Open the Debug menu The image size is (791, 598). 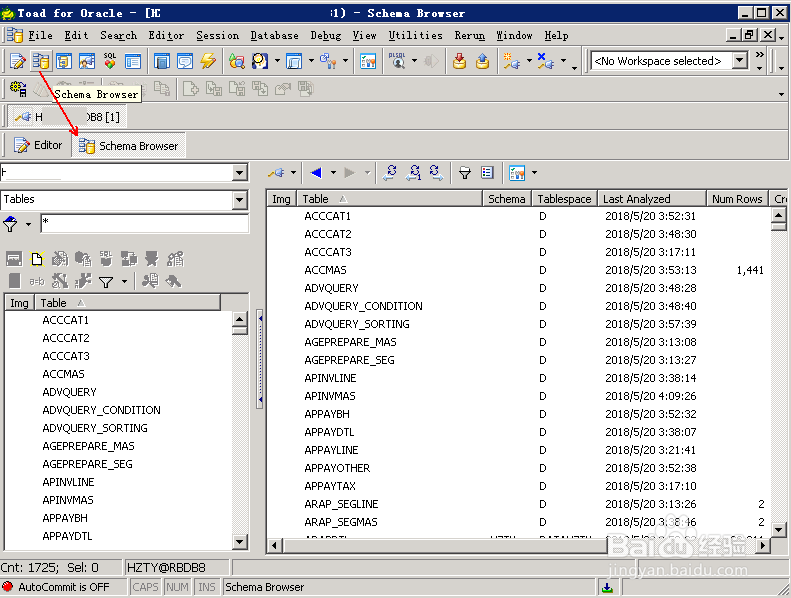(326, 35)
